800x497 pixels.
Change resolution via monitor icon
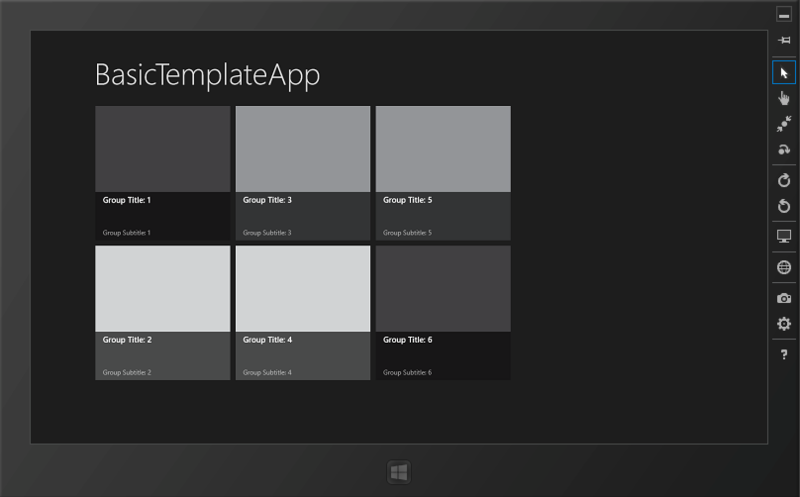click(784, 236)
